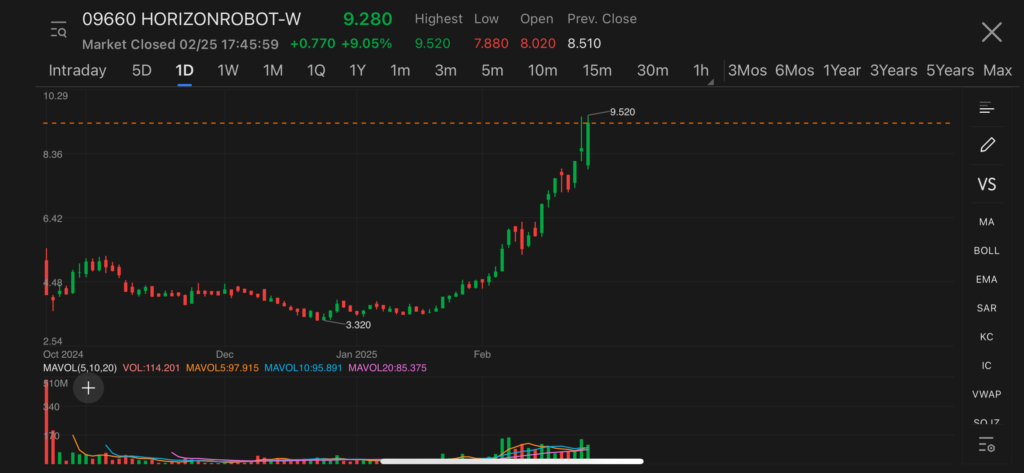This screenshot has height=473, width=1024.
Task: Open indicator settings icon at bottom right
Action: (986, 446)
